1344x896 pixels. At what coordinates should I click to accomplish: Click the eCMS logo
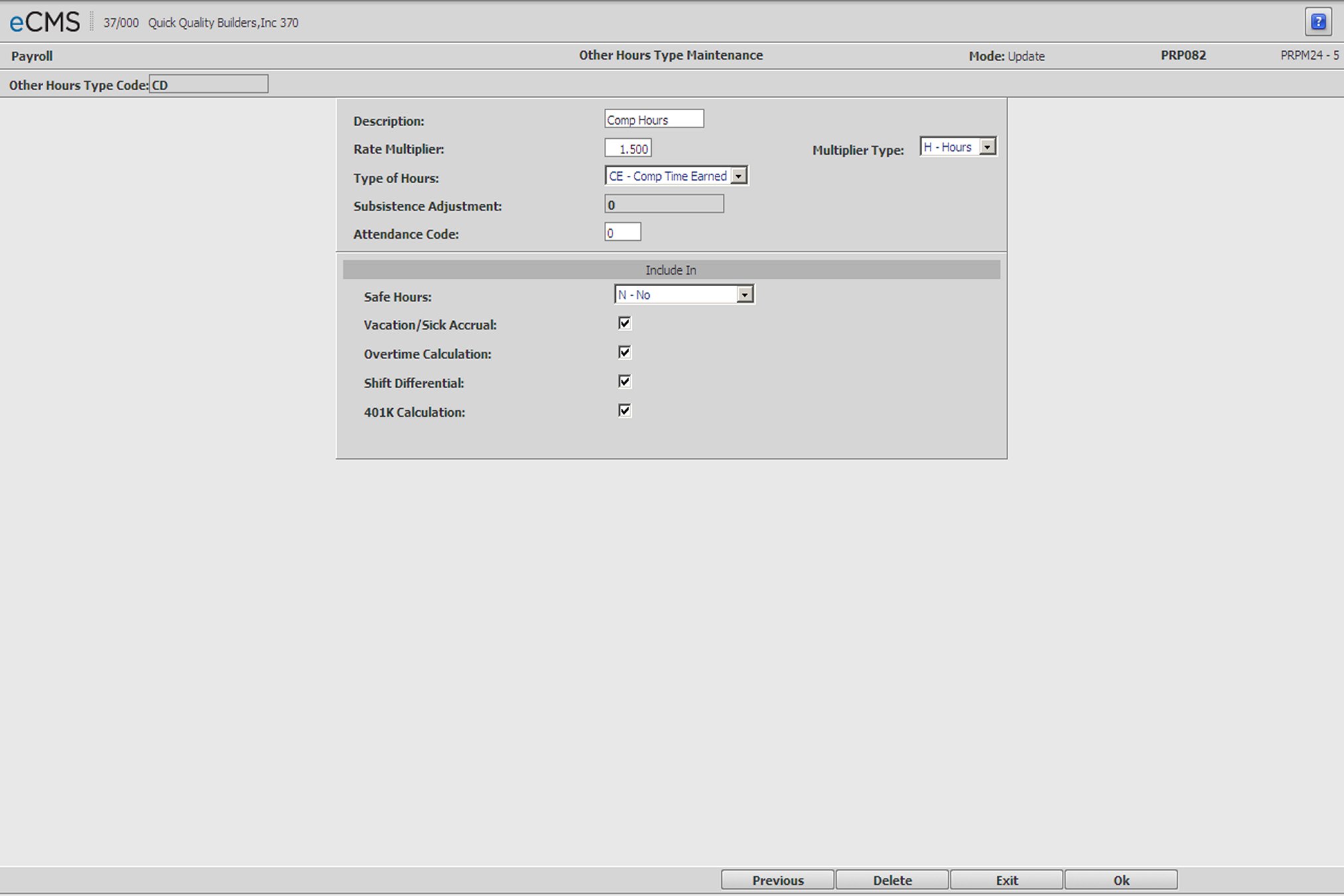(44, 22)
